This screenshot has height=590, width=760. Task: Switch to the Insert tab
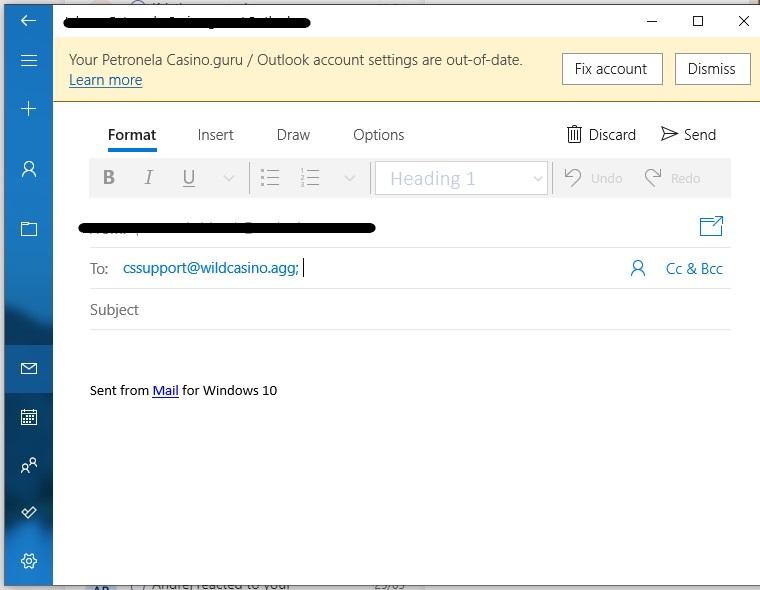pyautogui.click(x=215, y=135)
